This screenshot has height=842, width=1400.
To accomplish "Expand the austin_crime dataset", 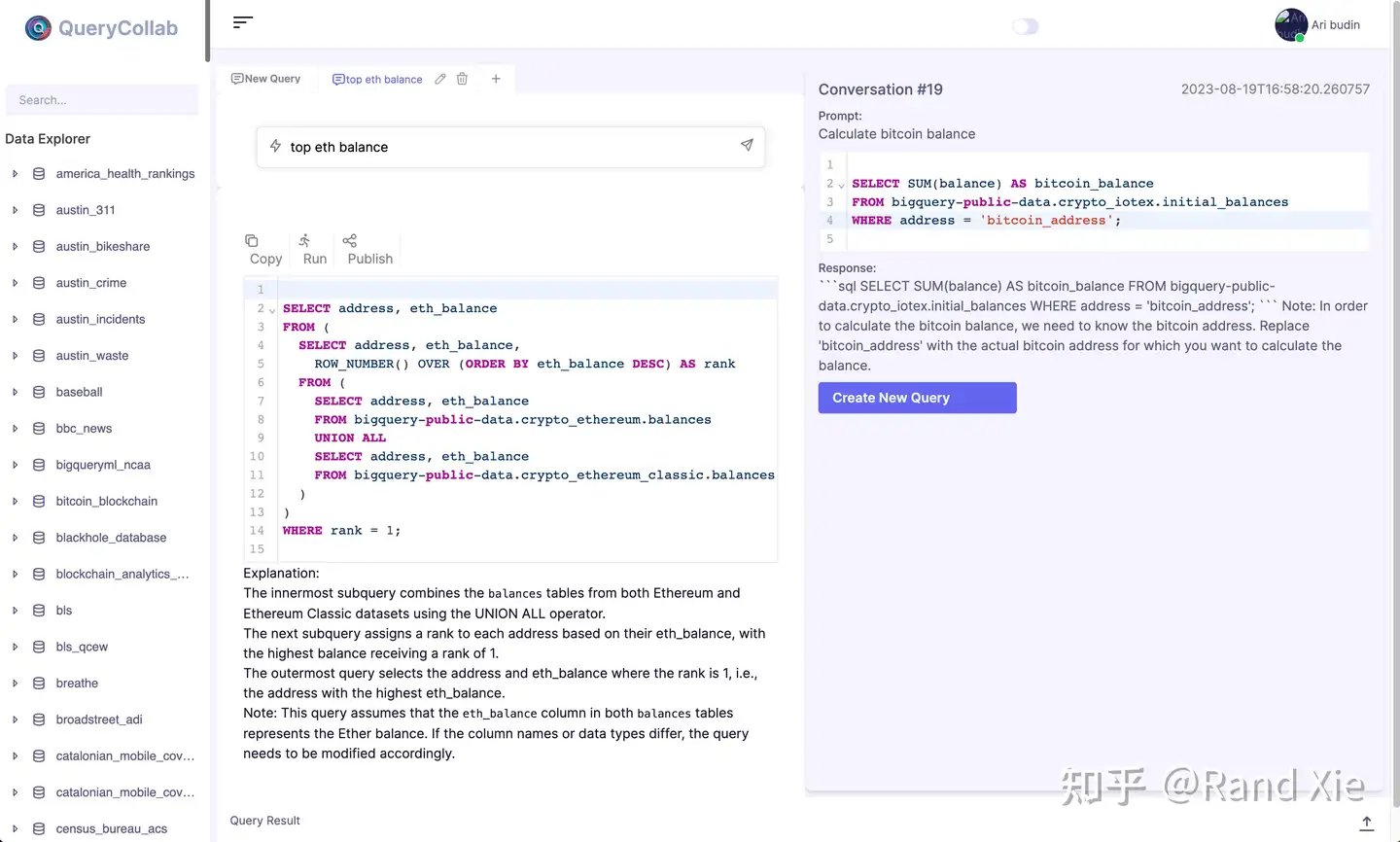I will pos(15,283).
